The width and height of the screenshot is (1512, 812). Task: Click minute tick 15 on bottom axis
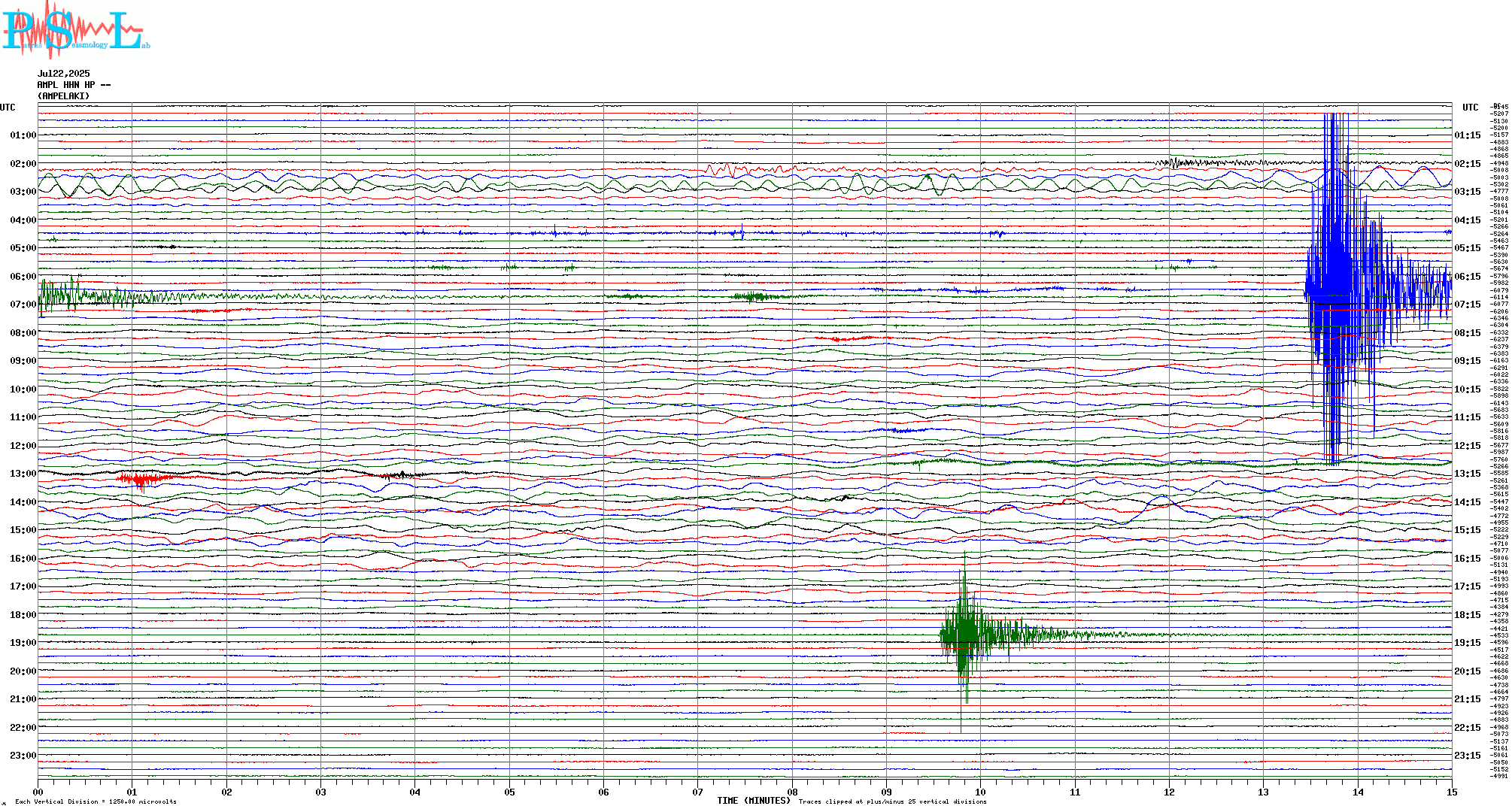(1452, 792)
